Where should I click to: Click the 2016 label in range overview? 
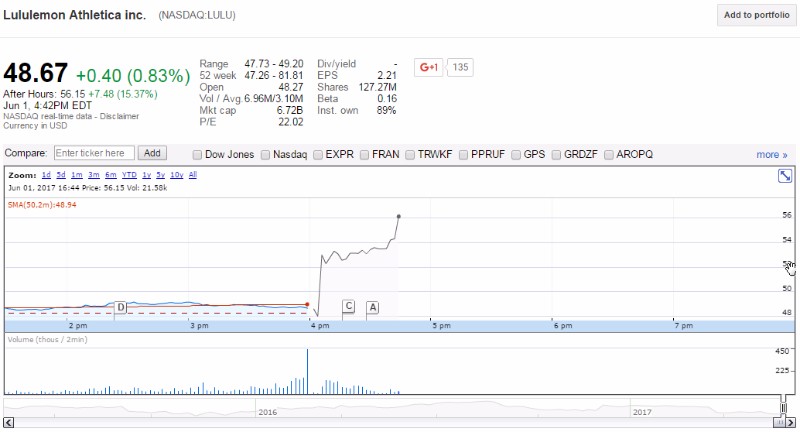tap(267, 412)
